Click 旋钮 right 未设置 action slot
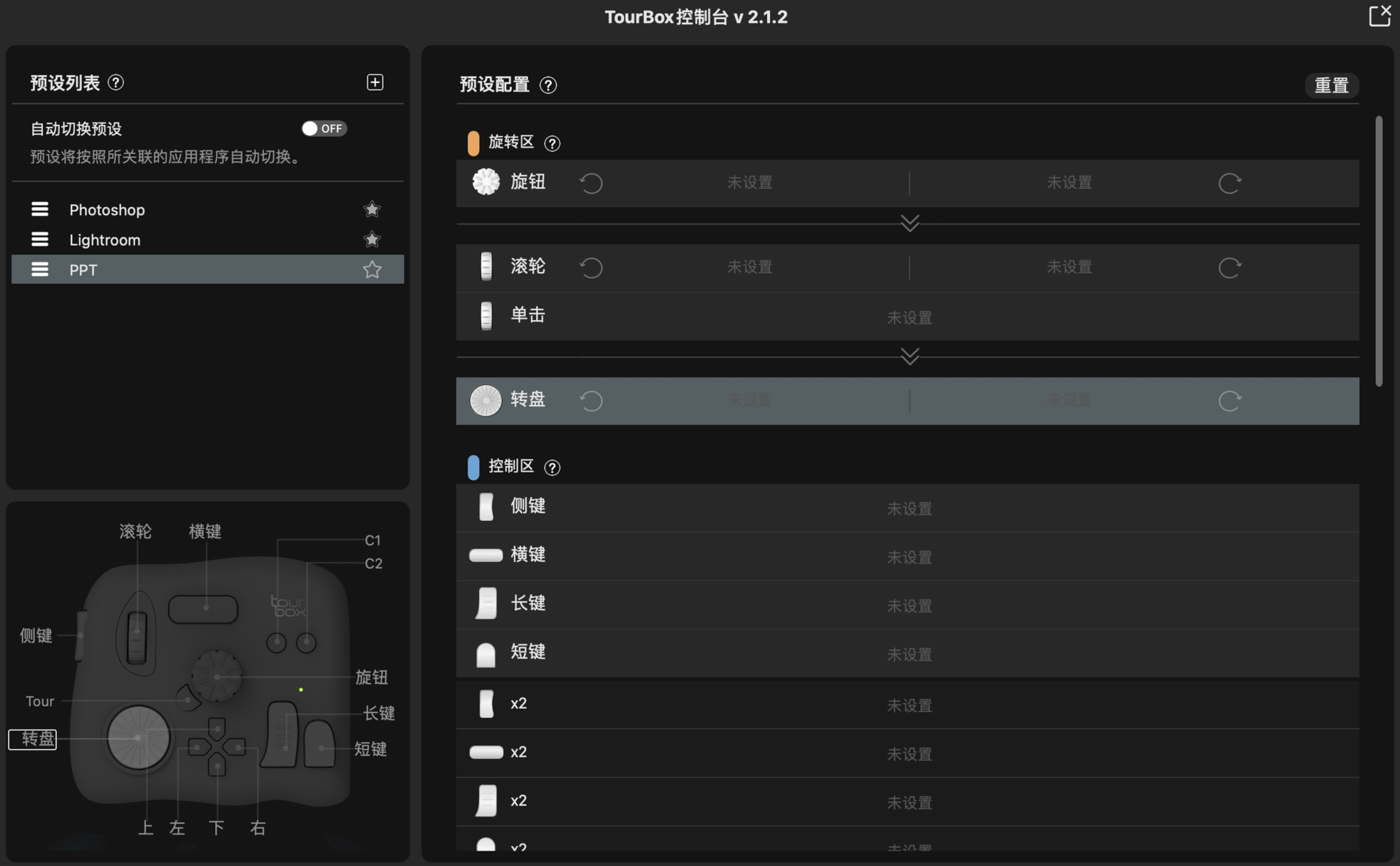Viewport: 1400px width, 866px height. pos(1069,183)
